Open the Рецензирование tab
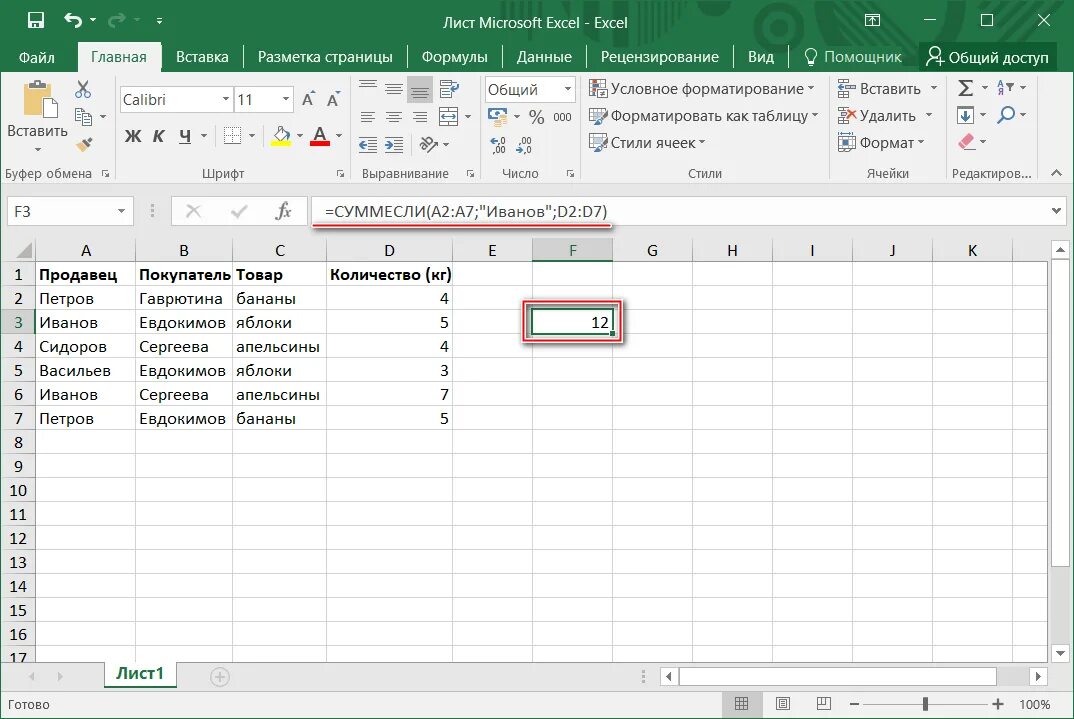The height and width of the screenshot is (719, 1074). [660, 57]
